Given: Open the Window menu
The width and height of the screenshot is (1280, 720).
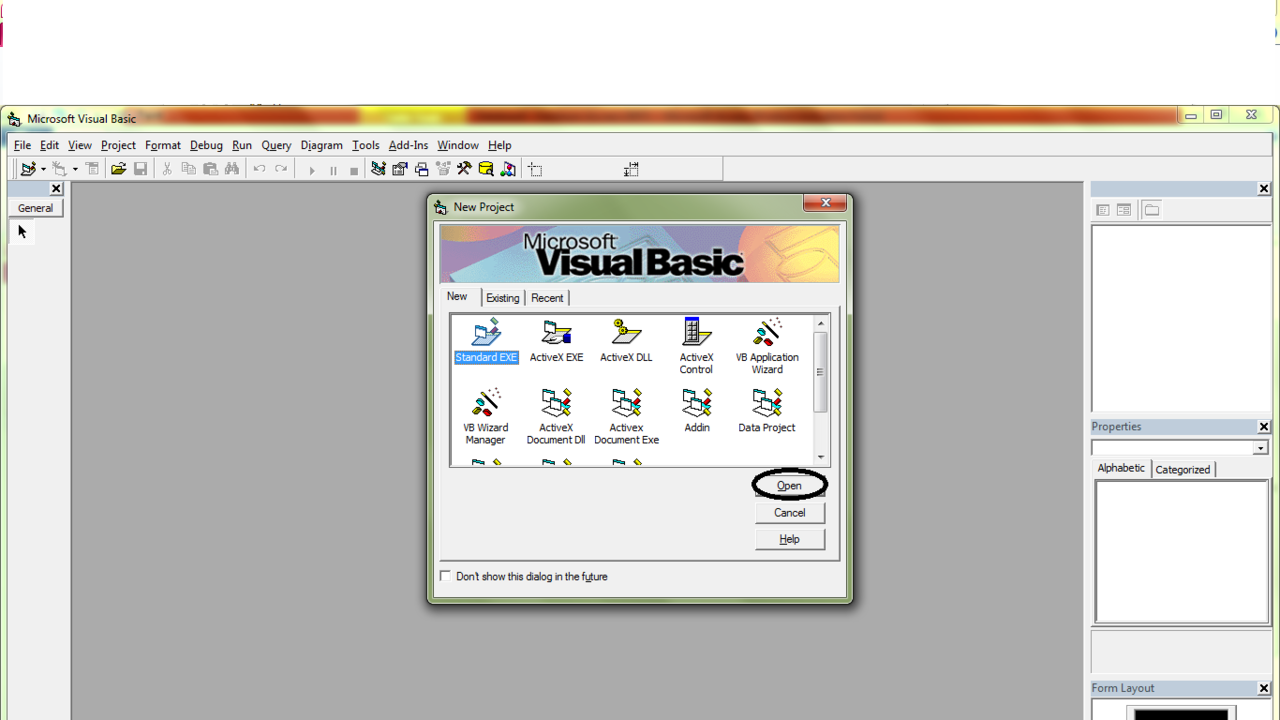Looking at the screenshot, I should click(458, 145).
